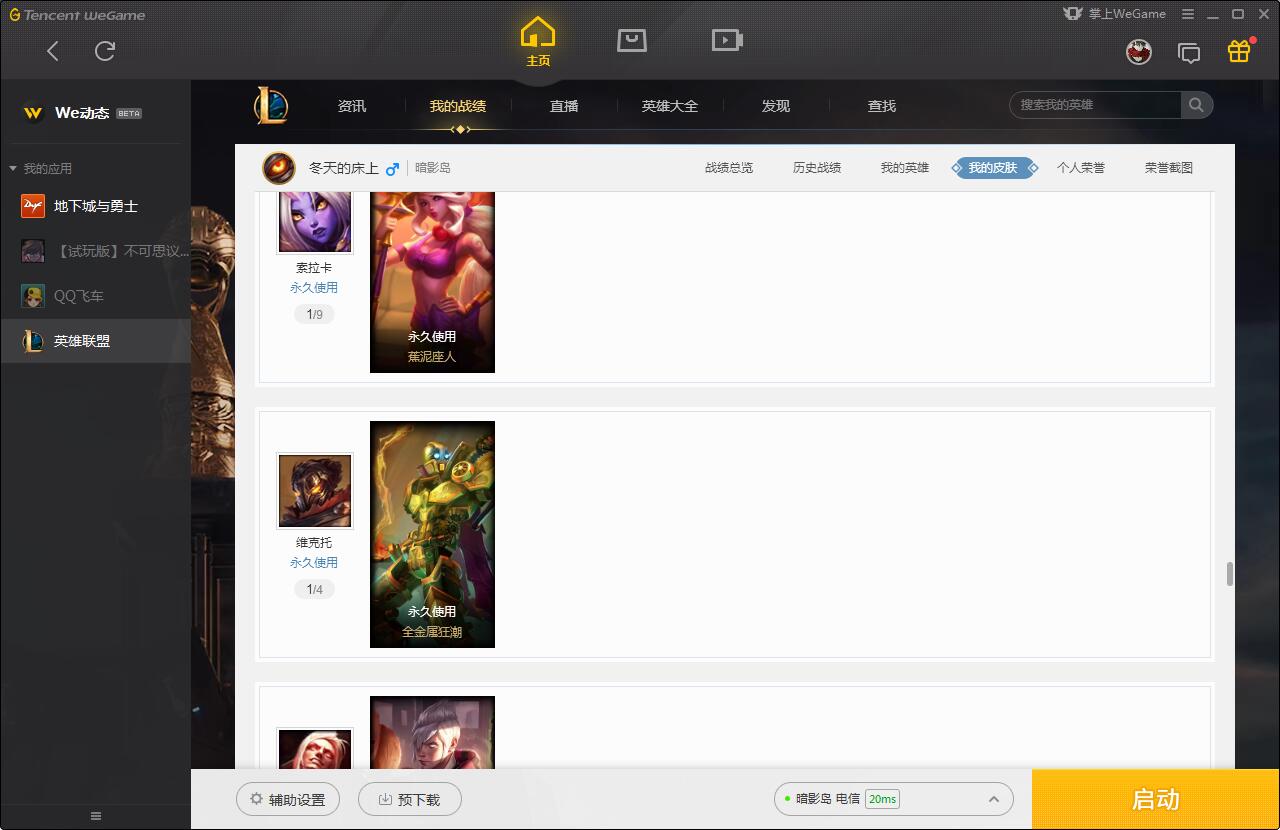The image size is (1280, 830).
Task: Click the male gender icon
Action: 392,168
